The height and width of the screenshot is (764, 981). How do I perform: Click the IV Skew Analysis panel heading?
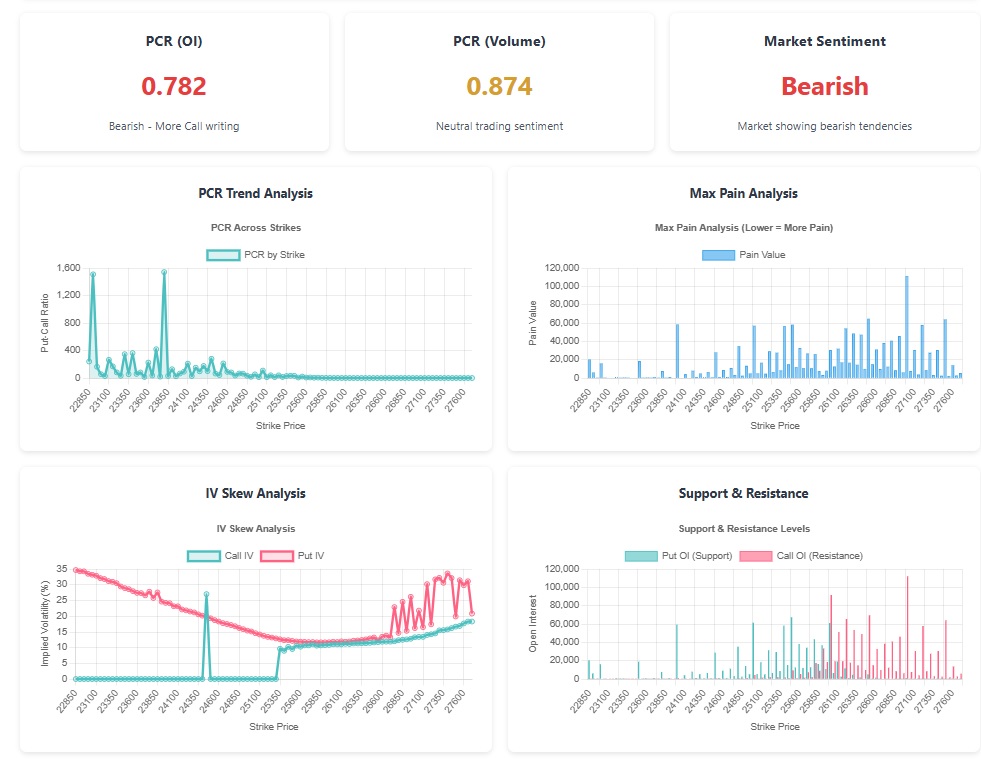click(x=255, y=493)
